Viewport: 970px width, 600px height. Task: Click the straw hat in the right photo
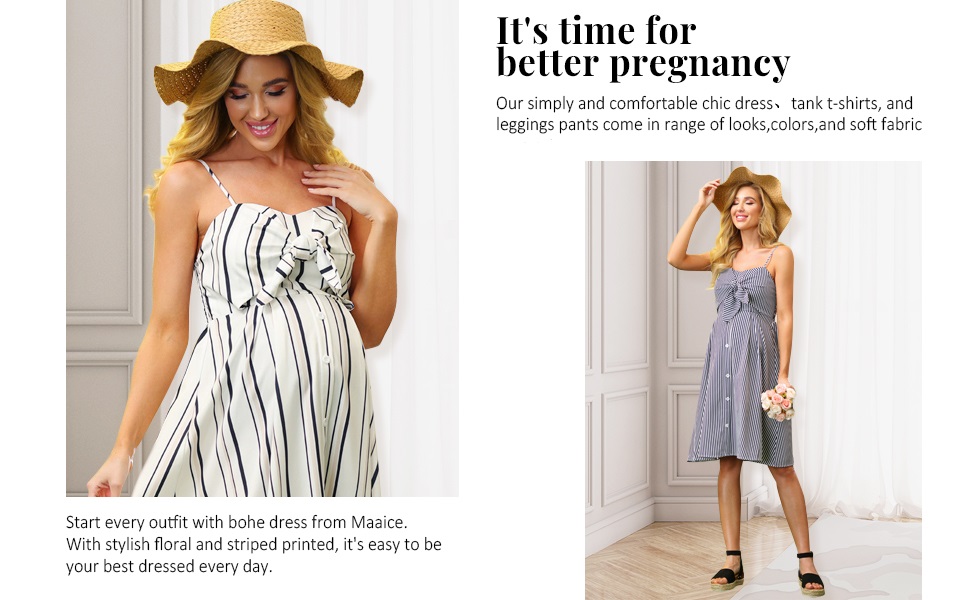(753, 198)
